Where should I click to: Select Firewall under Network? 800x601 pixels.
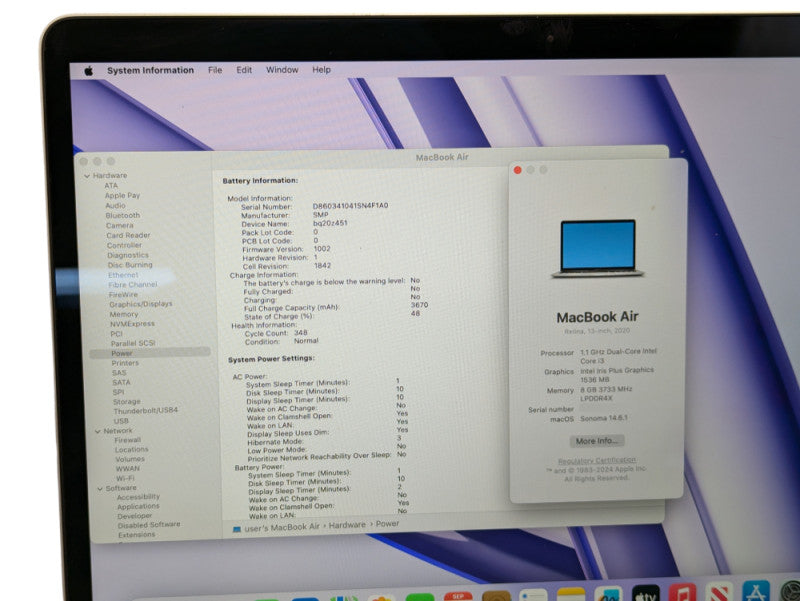[x=128, y=440]
